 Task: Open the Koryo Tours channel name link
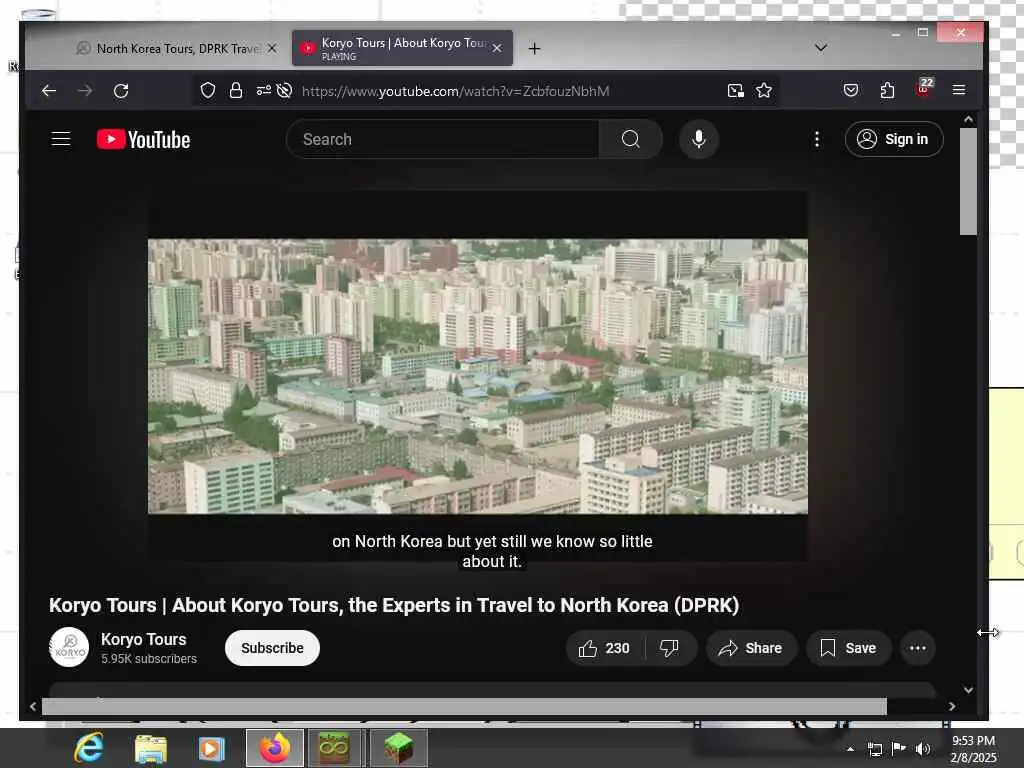pyautogui.click(x=144, y=639)
